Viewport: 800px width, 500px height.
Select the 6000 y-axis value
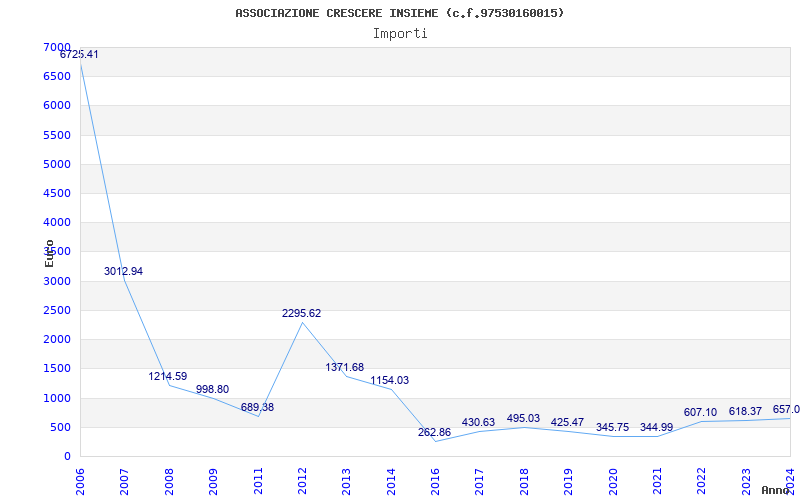[x=57, y=106]
